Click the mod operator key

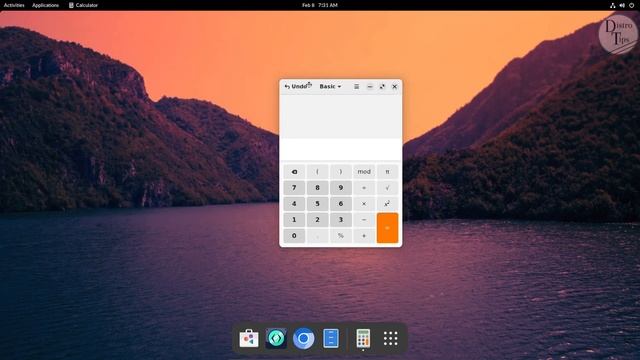364,172
